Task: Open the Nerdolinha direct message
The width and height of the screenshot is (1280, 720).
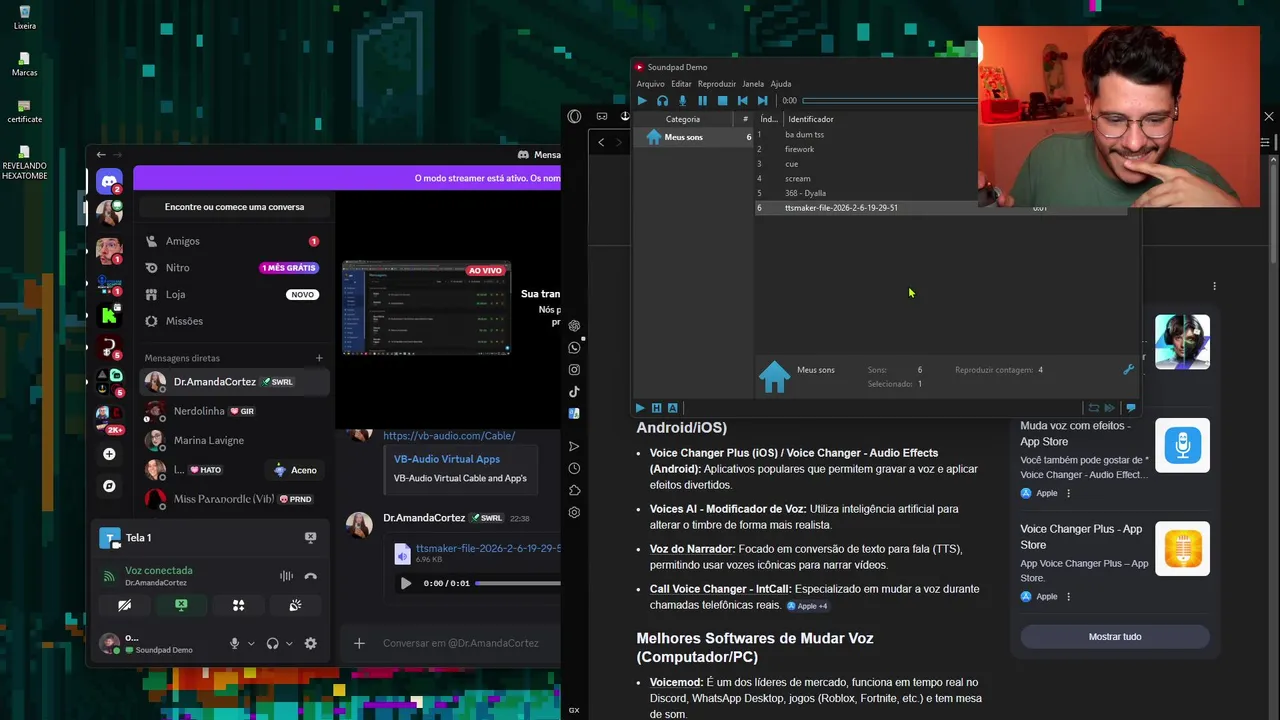Action: tap(234, 411)
